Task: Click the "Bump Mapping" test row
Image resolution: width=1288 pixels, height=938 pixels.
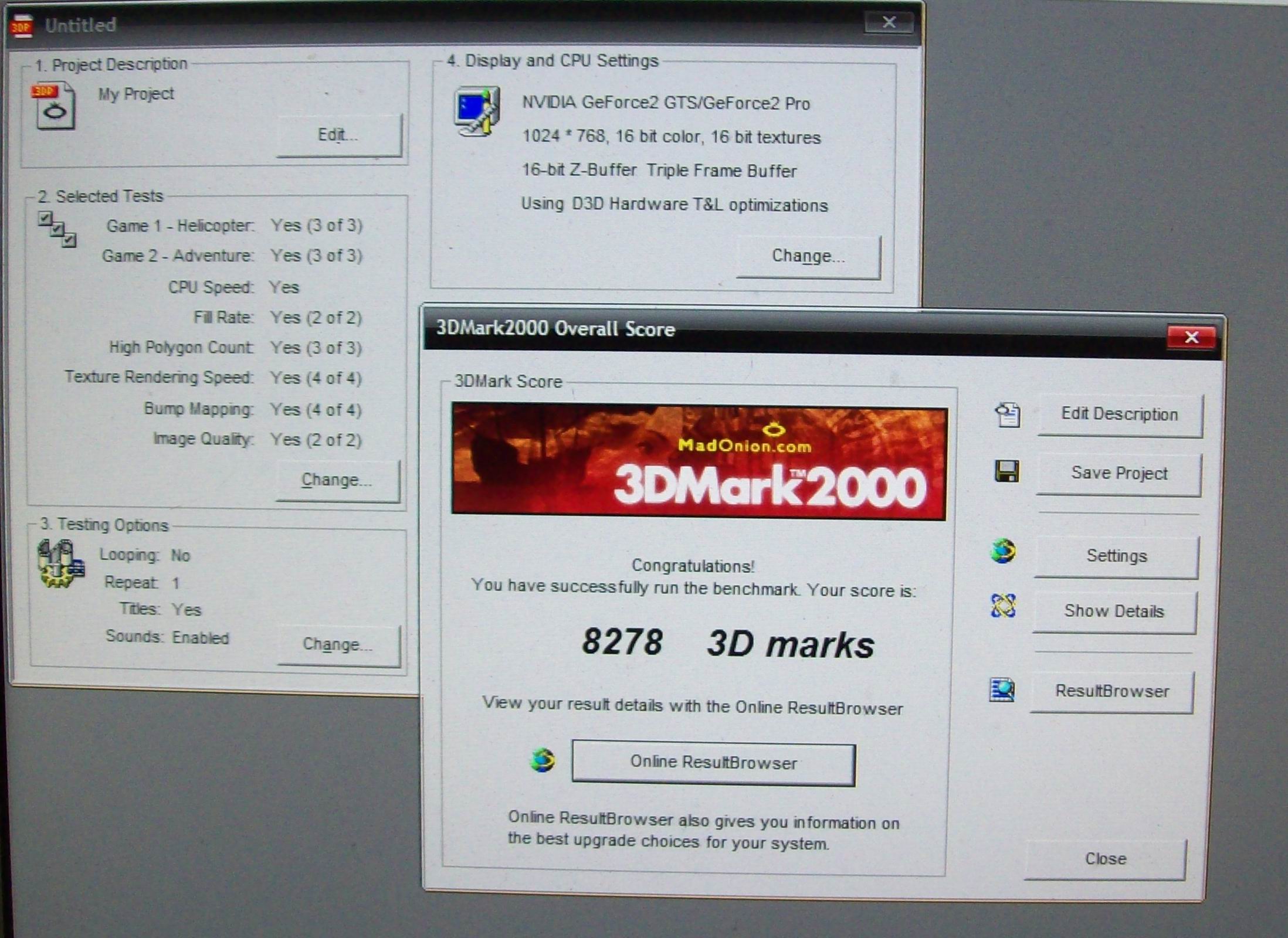Action: pyautogui.click(x=253, y=409)
